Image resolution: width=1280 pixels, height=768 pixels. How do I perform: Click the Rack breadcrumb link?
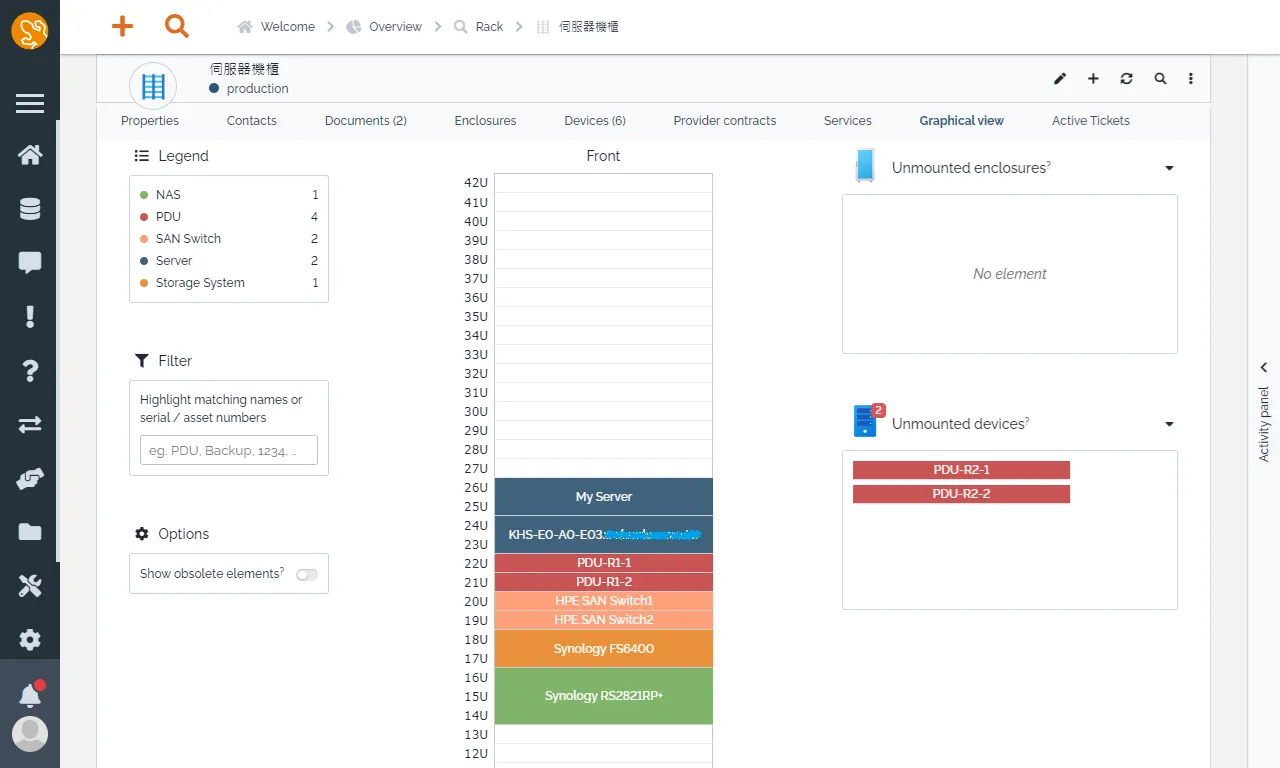[x=489, y=27]
